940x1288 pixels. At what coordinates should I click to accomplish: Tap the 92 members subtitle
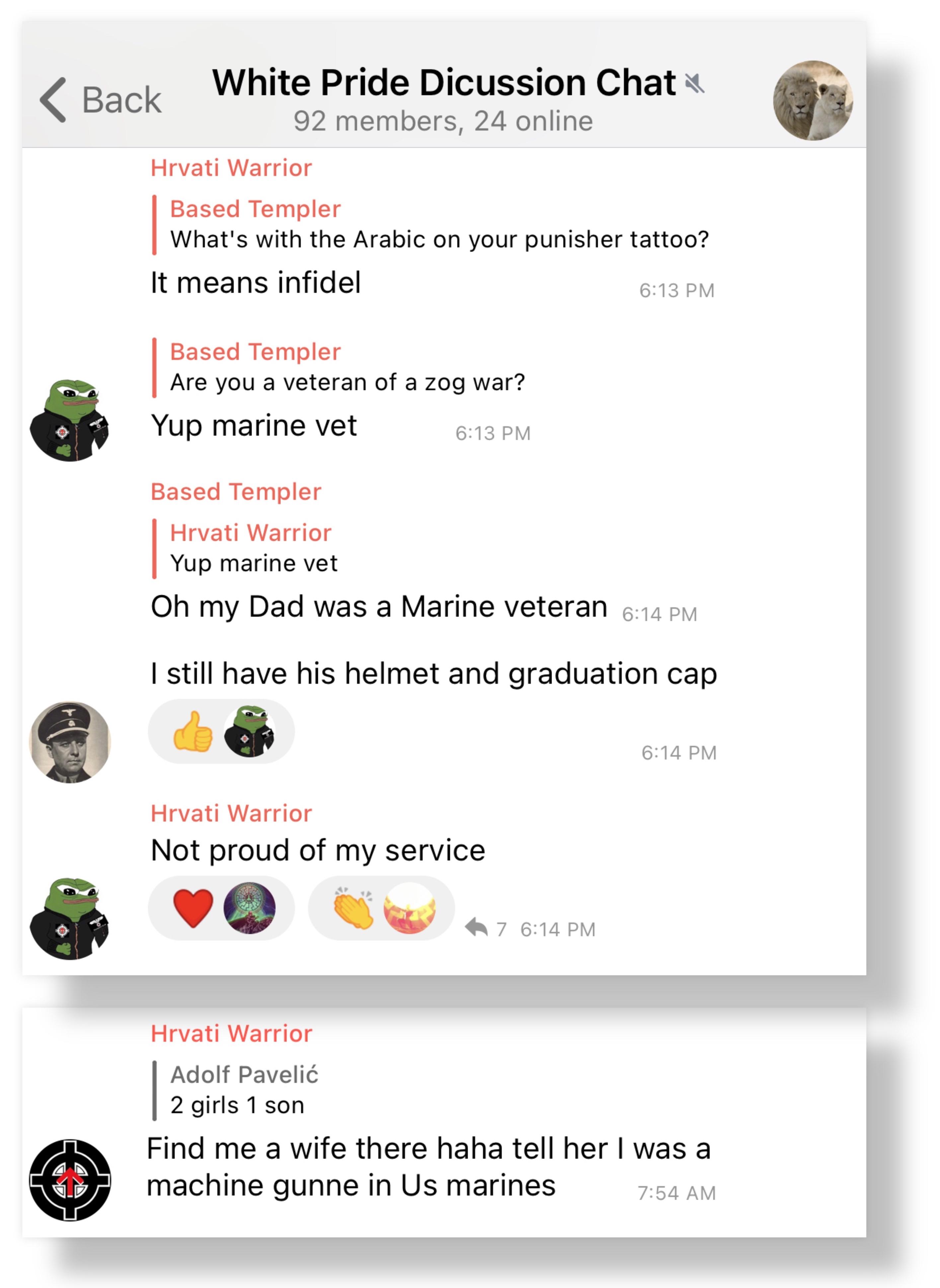pos(443,121)
